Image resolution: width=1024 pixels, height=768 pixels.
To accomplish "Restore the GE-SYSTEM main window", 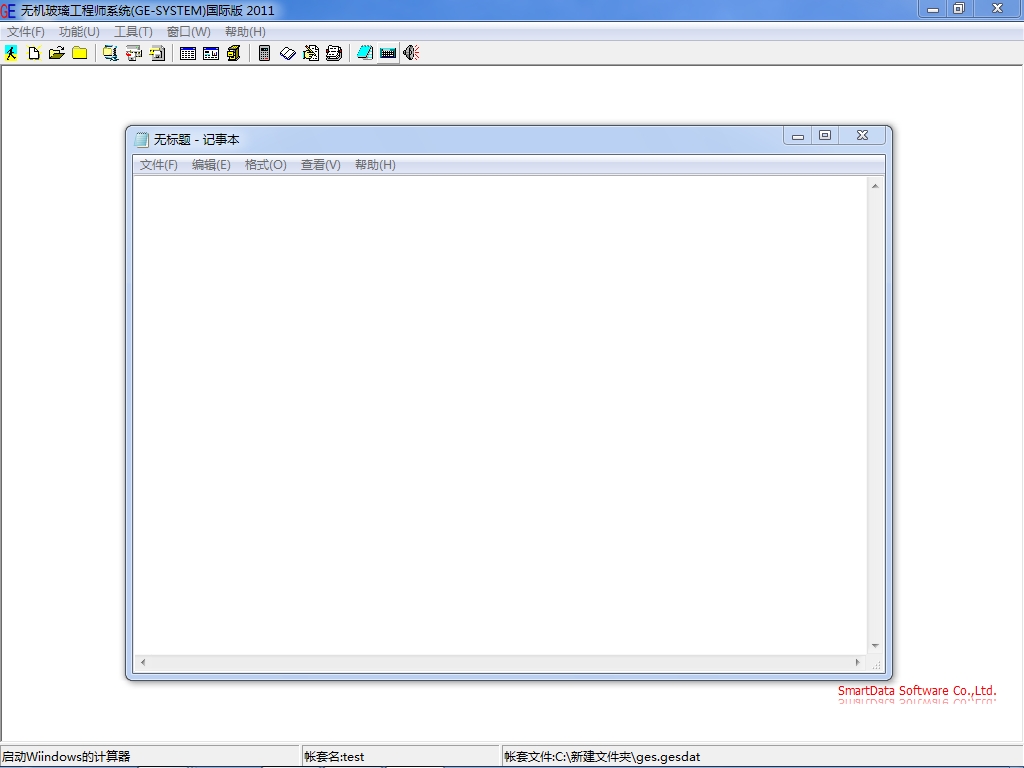I will 959,8.
